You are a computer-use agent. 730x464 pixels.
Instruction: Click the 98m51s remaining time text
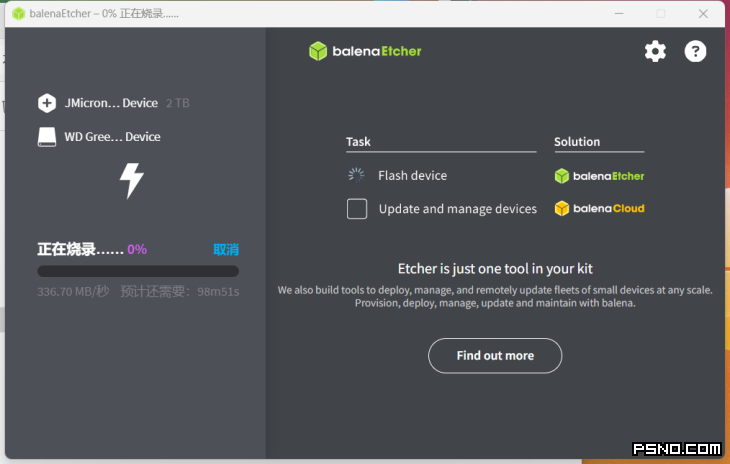[218, 292]
